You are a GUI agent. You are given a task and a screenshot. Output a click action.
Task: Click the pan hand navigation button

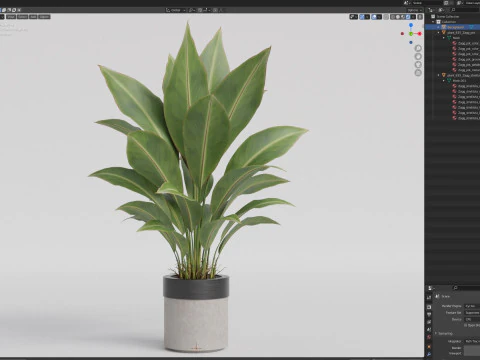pos(418,56)
